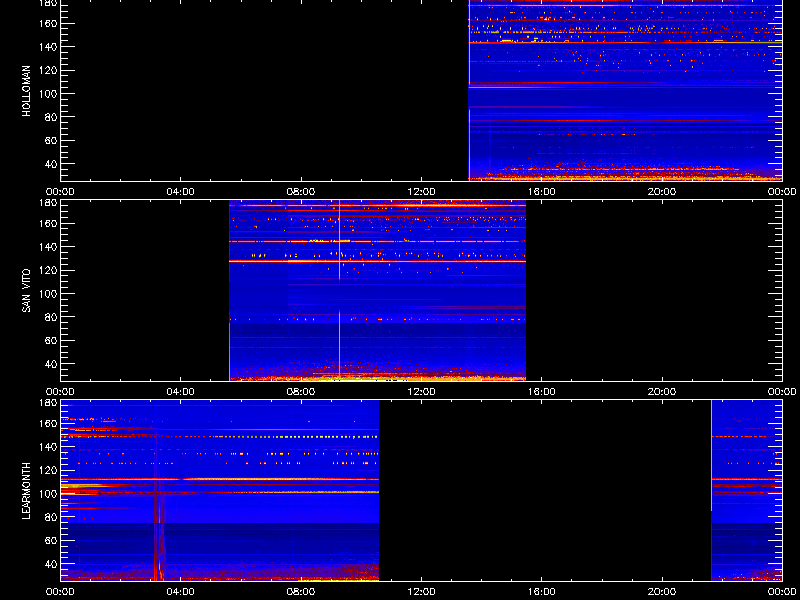Select 08:00 time label under San Vito plot
Screen dimensions: 800x600
301,392
